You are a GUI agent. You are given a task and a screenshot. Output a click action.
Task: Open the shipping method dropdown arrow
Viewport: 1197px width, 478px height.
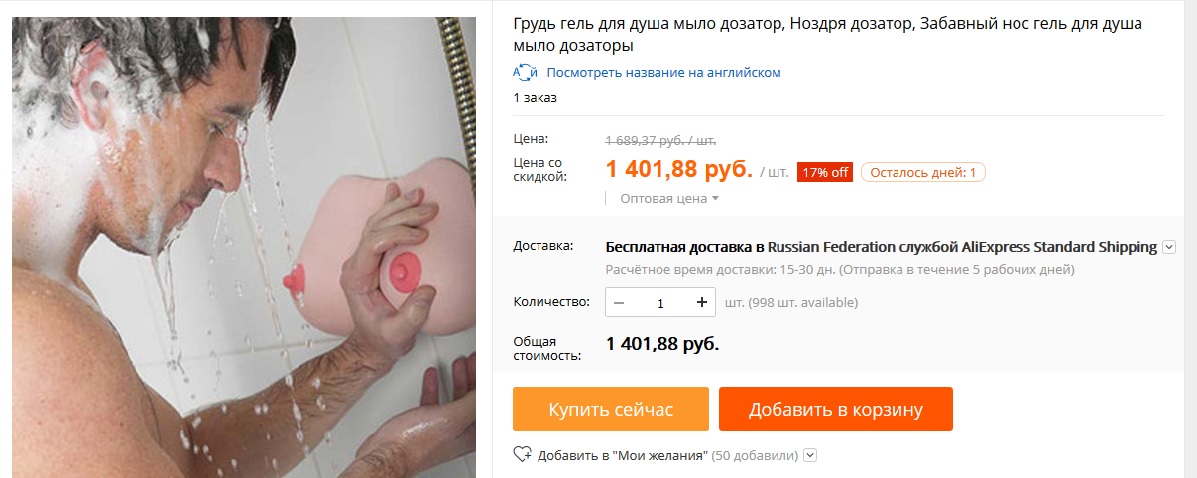point(1168,247)
